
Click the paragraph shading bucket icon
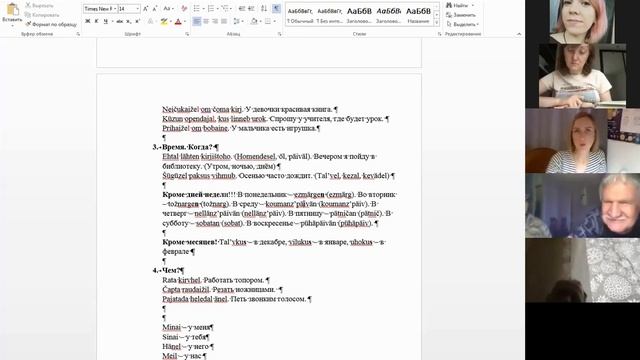click(x=254, y=21)
